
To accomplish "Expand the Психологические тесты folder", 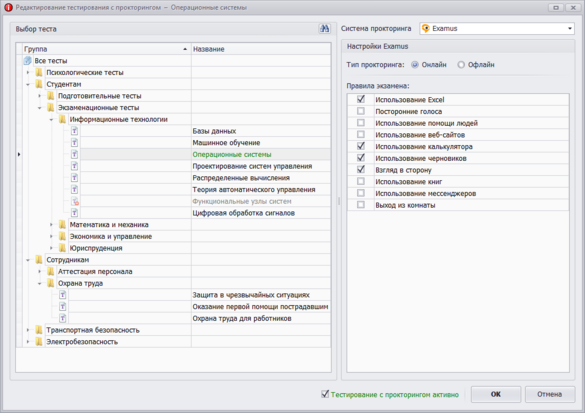I will pyautogui.click(x=28, y=72).
